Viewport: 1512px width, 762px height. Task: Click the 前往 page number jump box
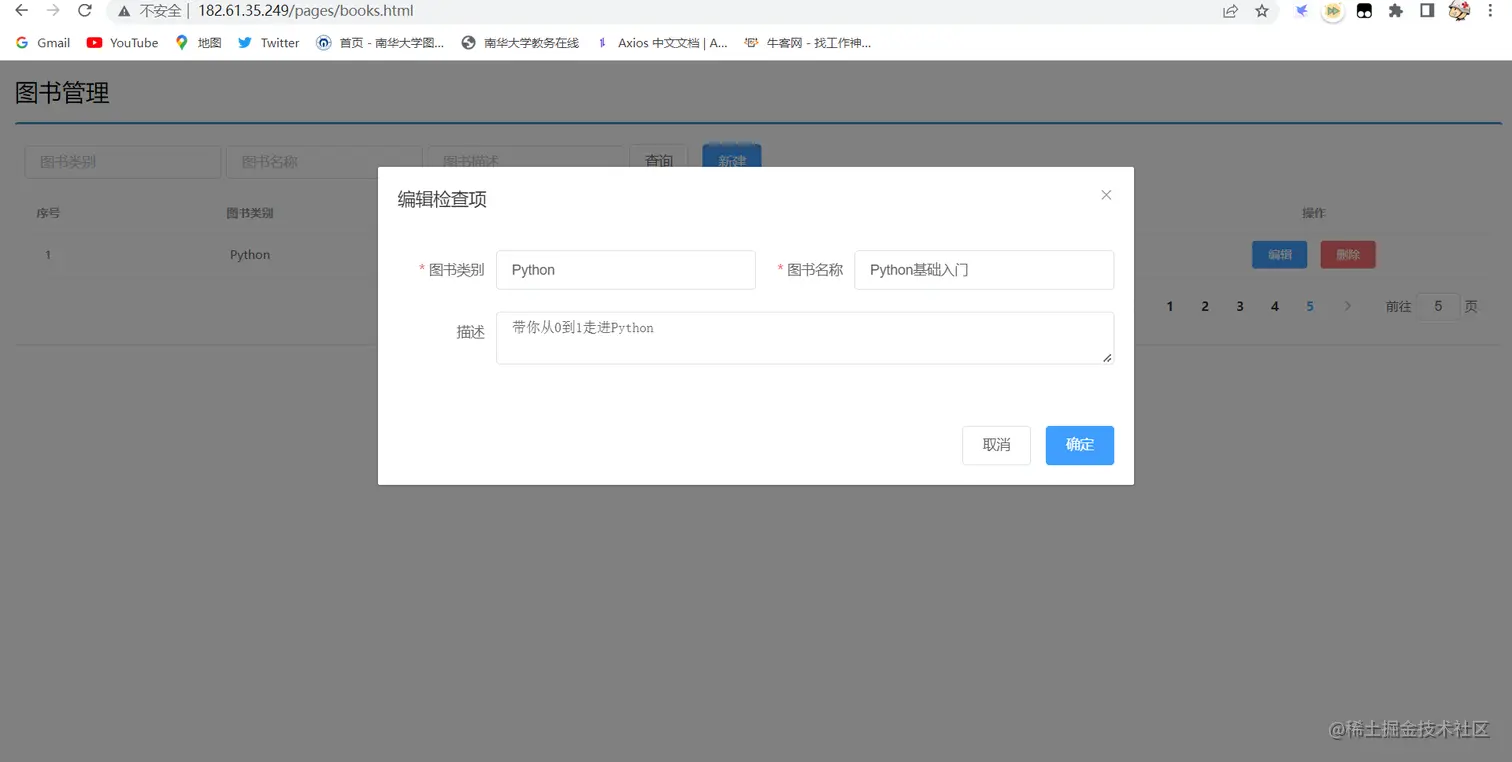1439,306
